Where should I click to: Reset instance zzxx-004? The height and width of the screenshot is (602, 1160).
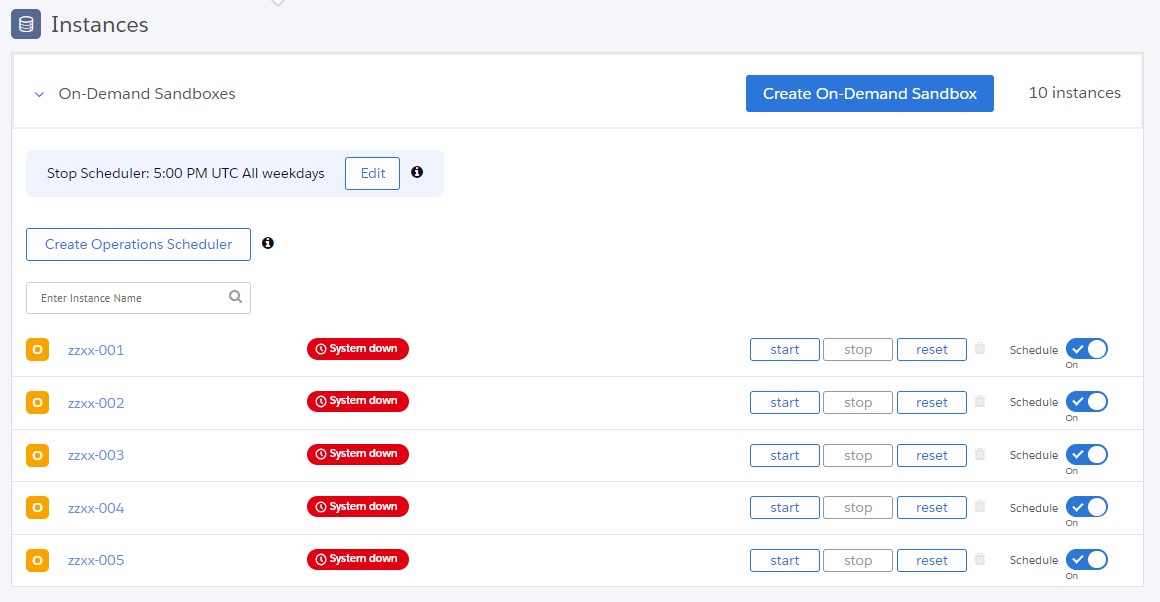[x=931, y=507]
